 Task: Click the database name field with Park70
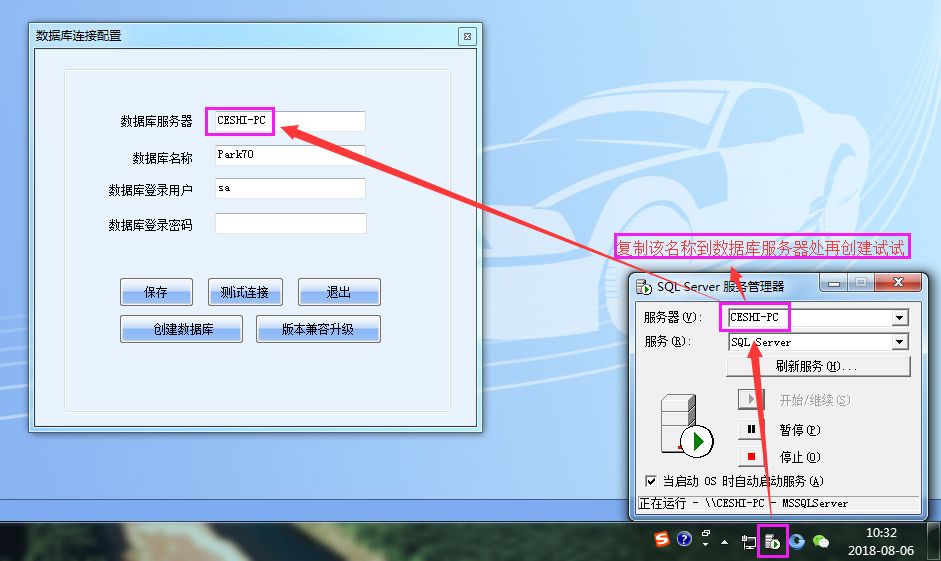tap(290, 155)
